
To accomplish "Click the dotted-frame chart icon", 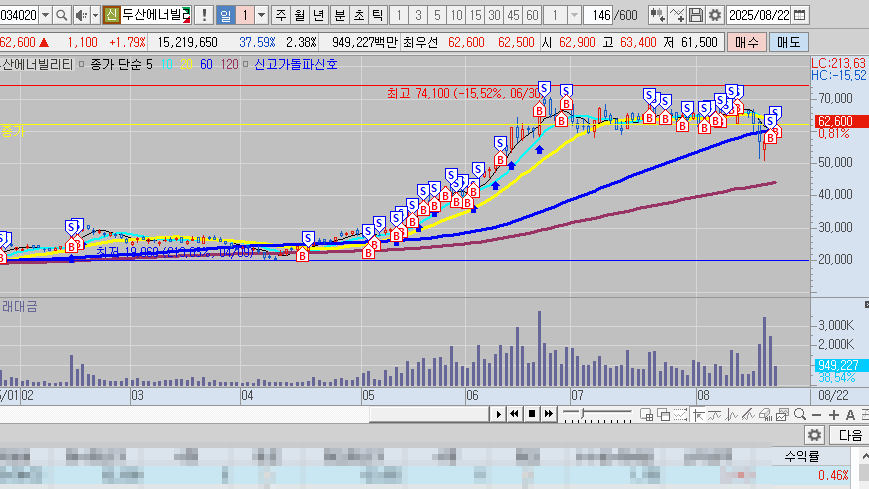I will click(x=681, y=415).
